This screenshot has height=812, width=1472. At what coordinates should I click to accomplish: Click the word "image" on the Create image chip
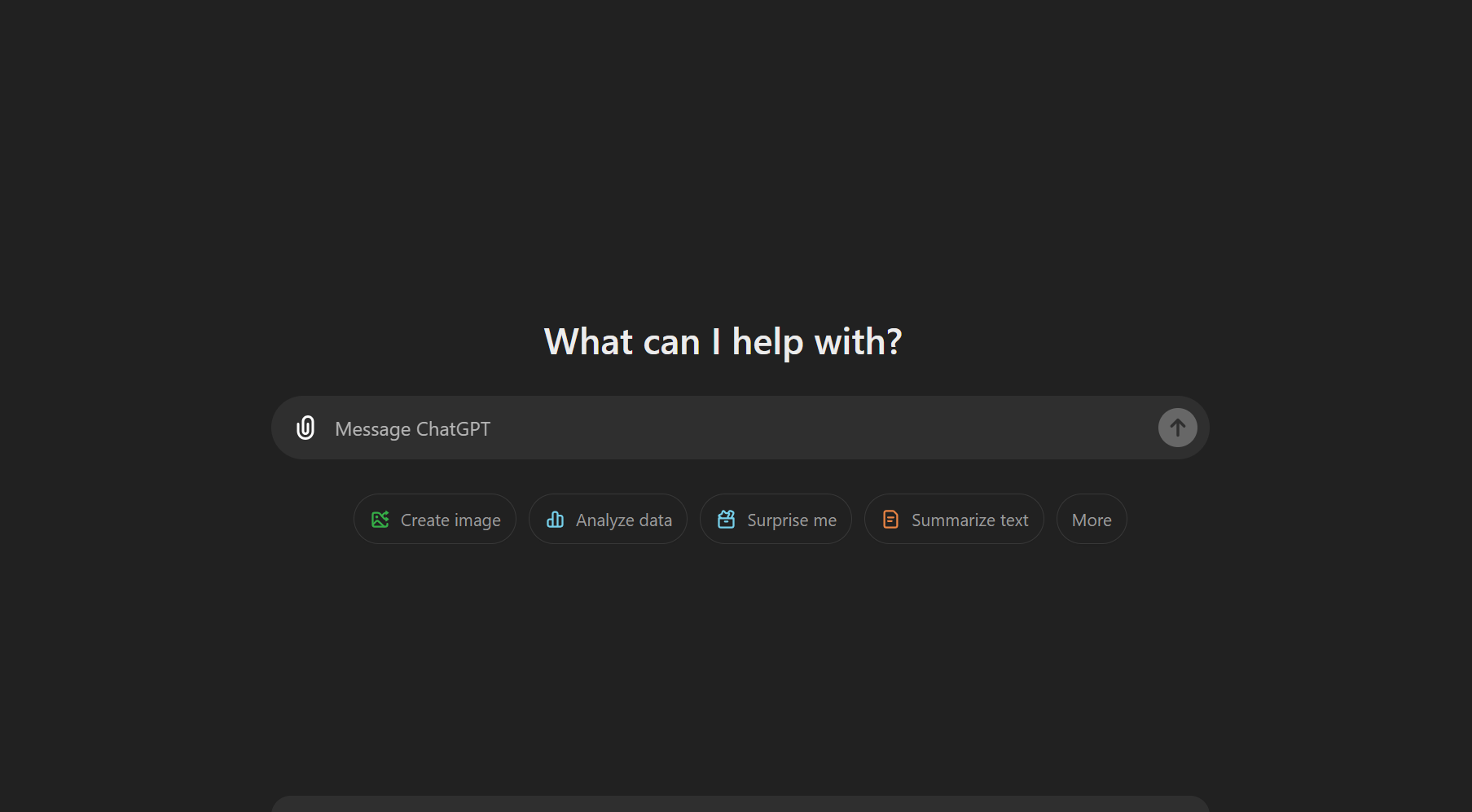coord(477,521)
